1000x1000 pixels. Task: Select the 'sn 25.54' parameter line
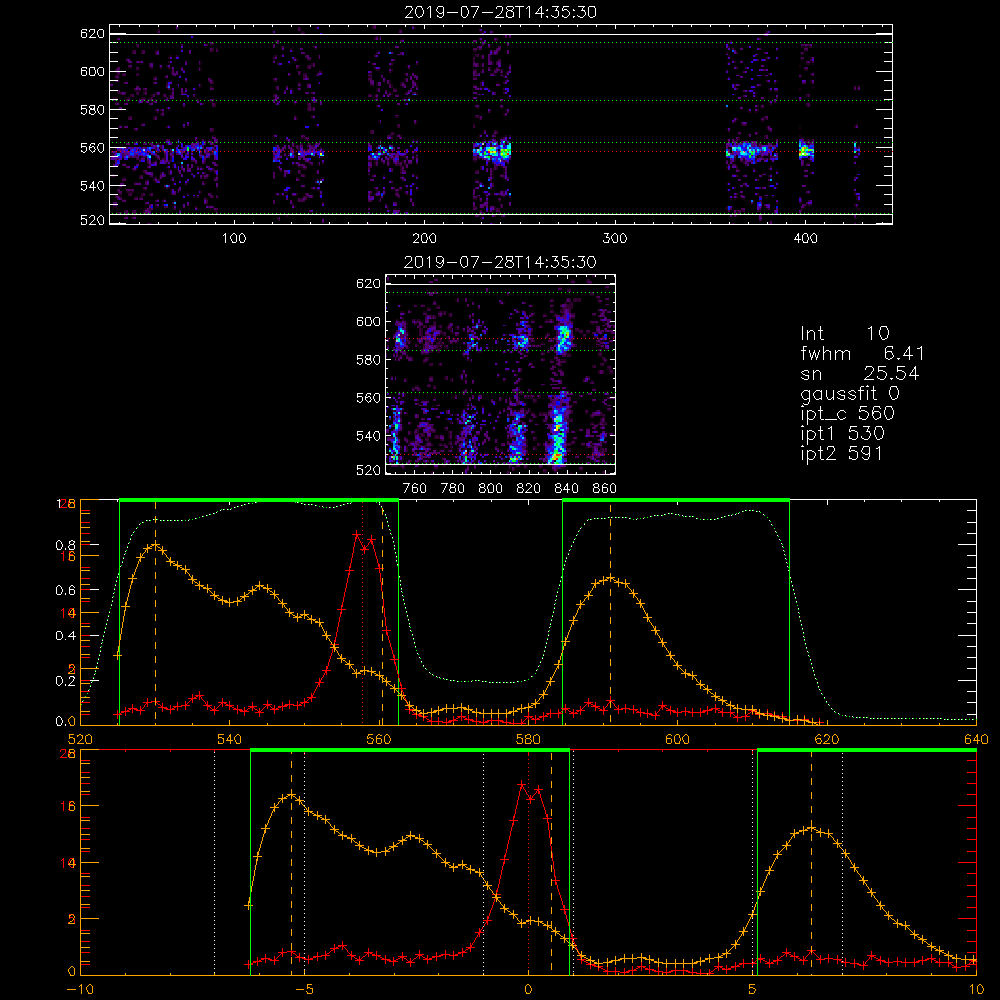pyautogui.click(x=860, y=373)
